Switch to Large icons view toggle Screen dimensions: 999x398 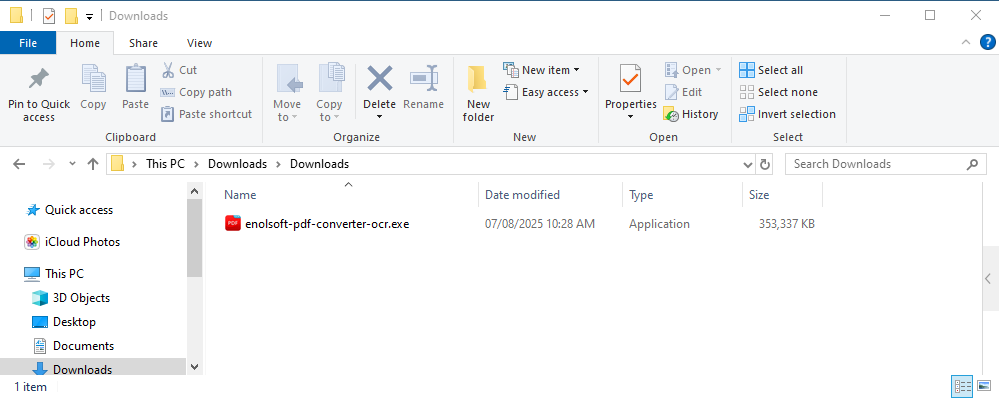point(984,386)
